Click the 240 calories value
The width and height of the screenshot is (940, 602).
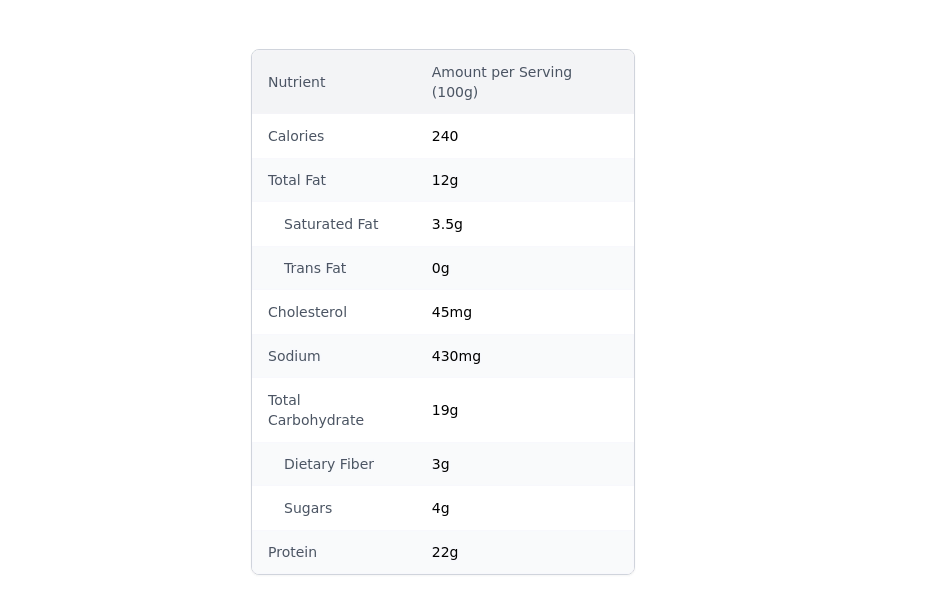click(x=445, y=136)
